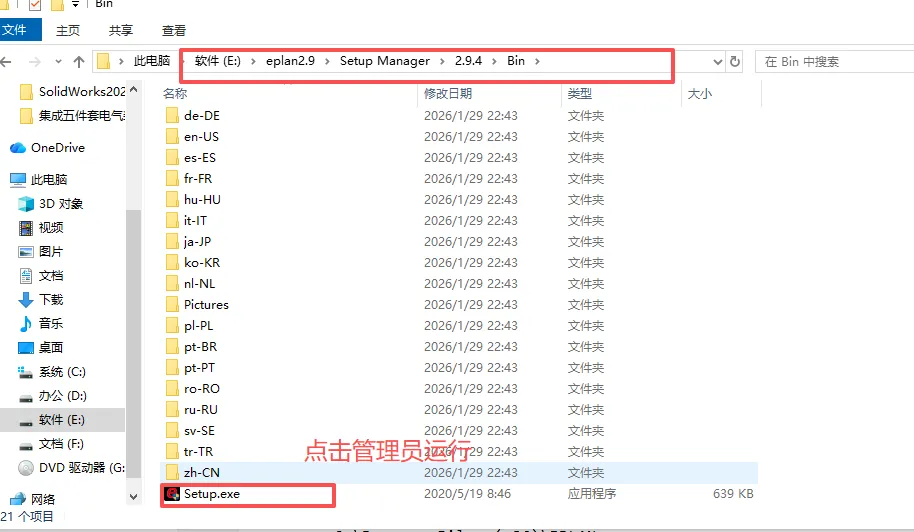Go forward with the forward arrow
This screenshot has width=914, height=532.
tap(35, 61)
